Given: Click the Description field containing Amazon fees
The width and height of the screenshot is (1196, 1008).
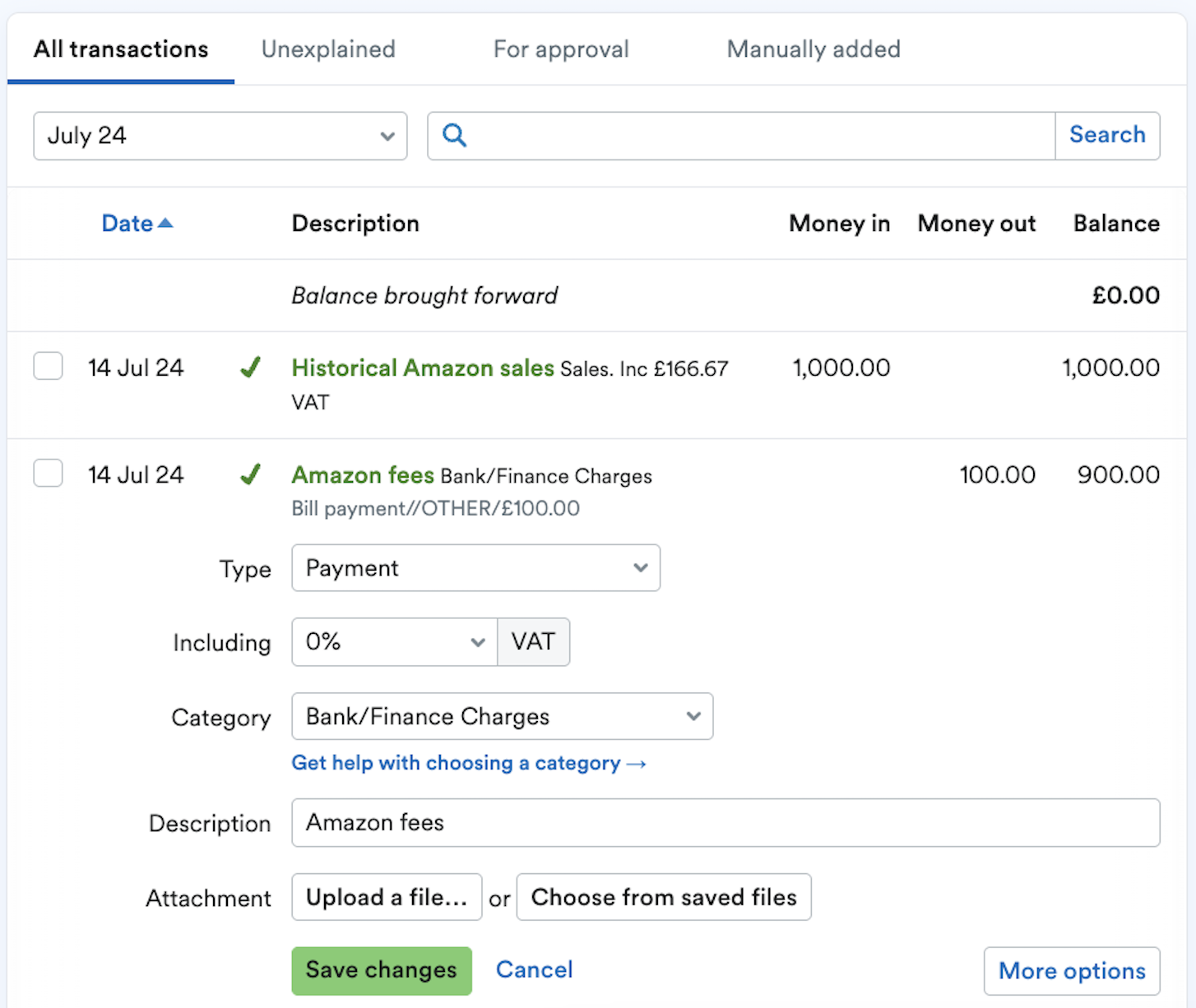Looking at the screenshot, I should point(725,822).
